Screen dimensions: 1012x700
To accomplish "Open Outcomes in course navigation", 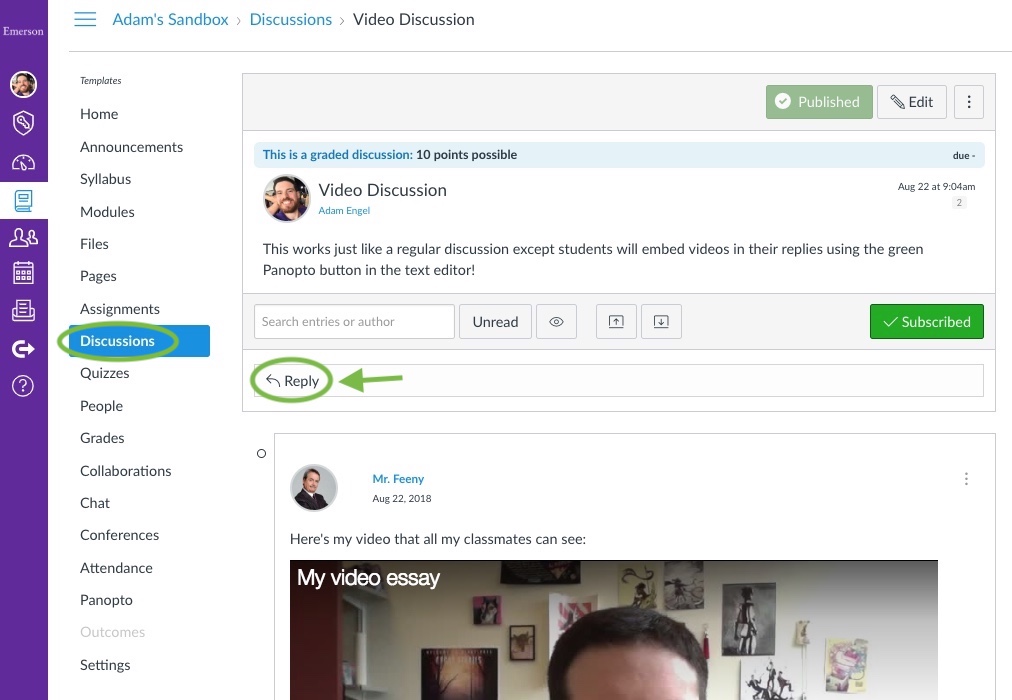I will tap(112, 632).
